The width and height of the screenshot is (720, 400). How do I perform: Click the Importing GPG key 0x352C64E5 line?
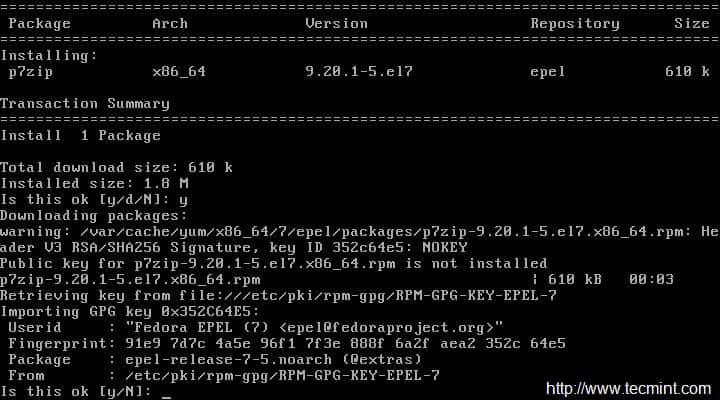(x=130, y=312)
